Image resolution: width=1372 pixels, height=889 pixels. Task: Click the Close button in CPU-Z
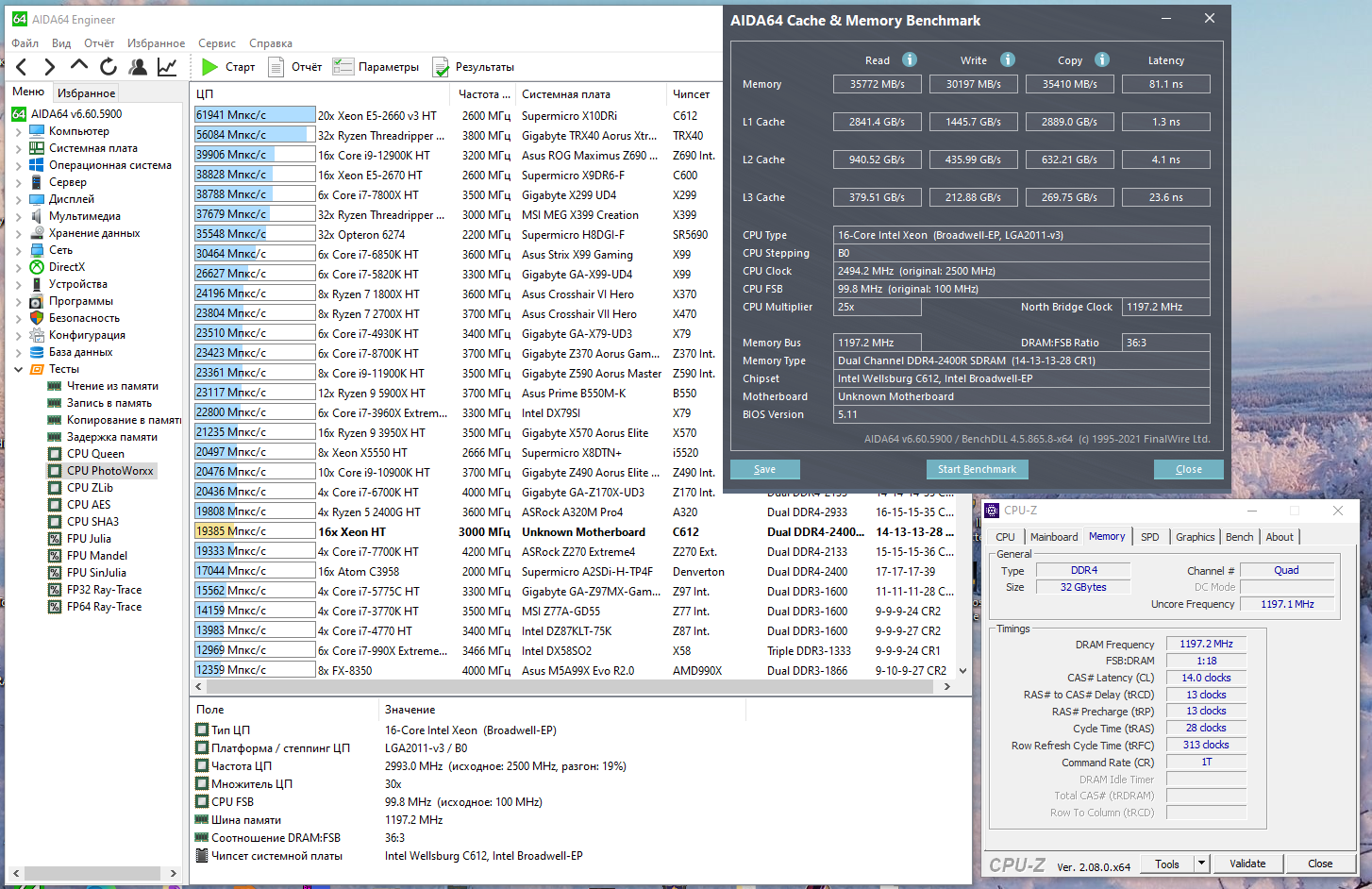click(1320, 864)
